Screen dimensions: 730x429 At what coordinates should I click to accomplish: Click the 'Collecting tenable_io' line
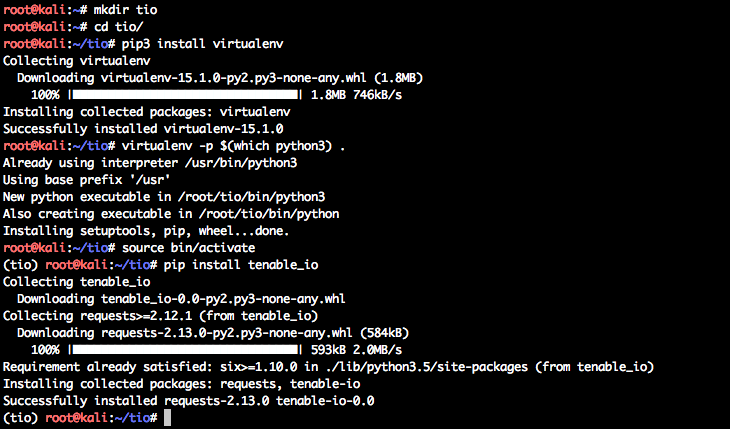click(x=76, y=282)
